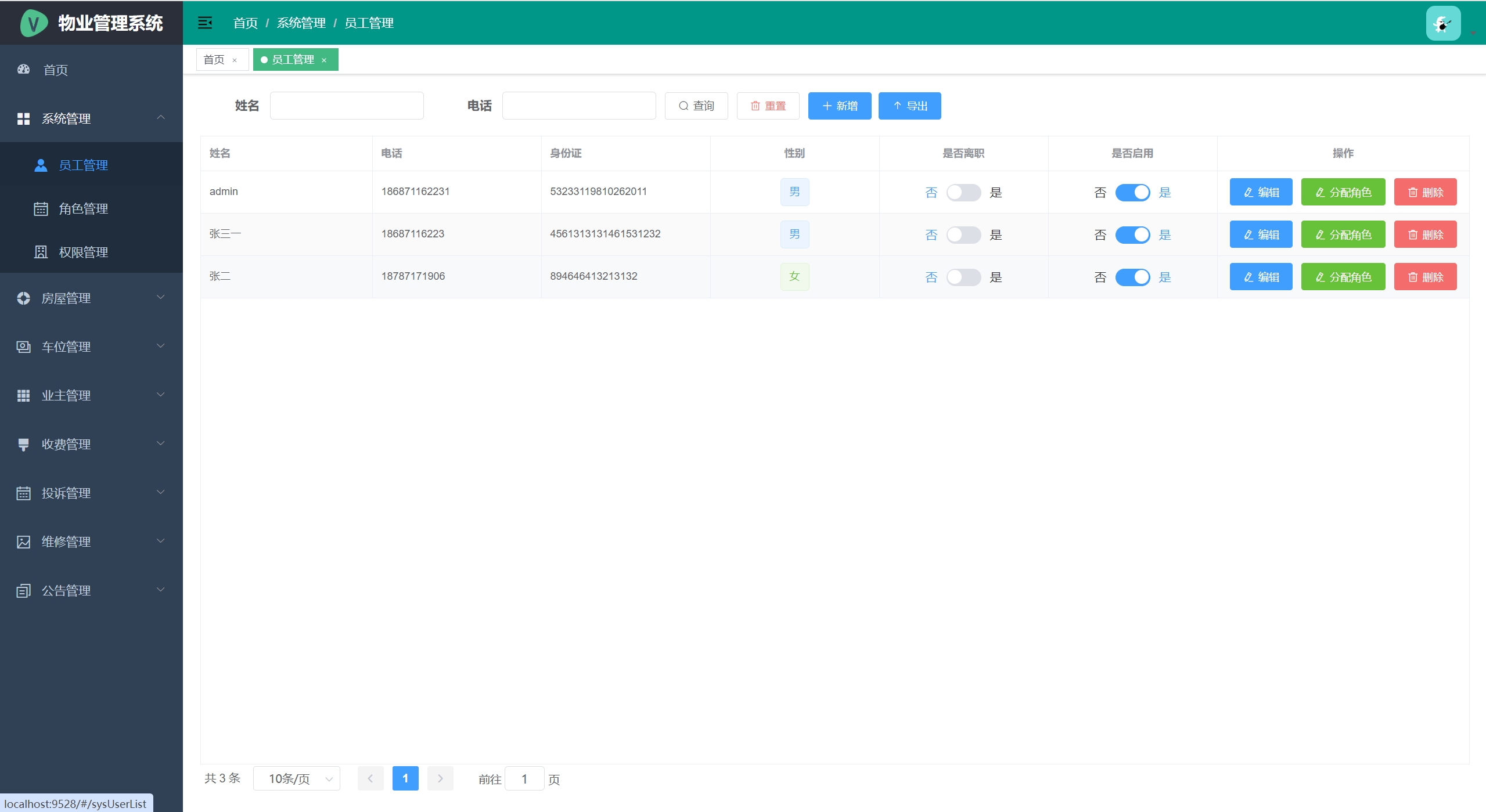
Task: Click 分配角色 button for admin row
Action: [x=1343, y=193]
